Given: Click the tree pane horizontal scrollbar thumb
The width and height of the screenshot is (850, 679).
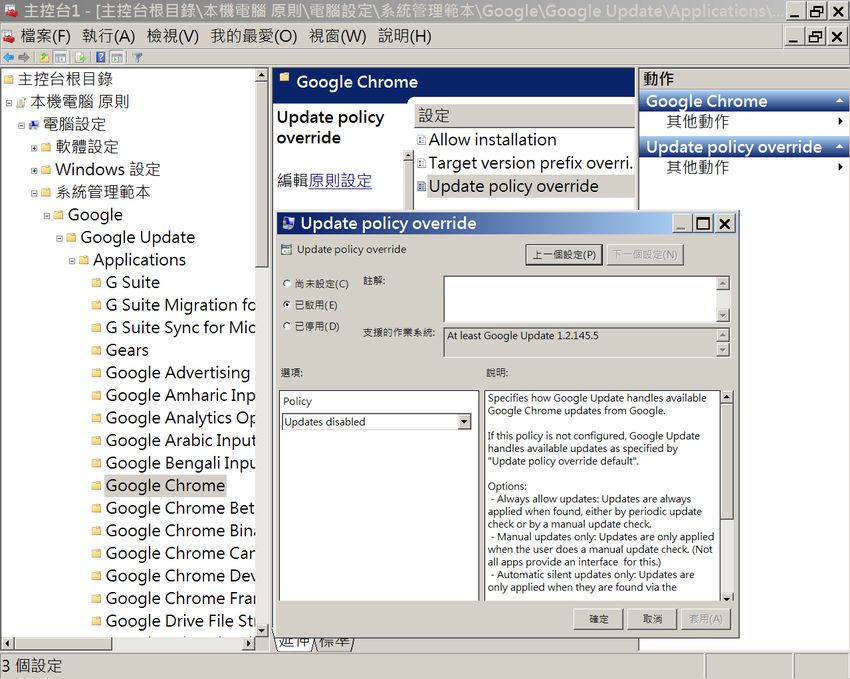Looking at the screenshot, I should [x=63, y=644].
